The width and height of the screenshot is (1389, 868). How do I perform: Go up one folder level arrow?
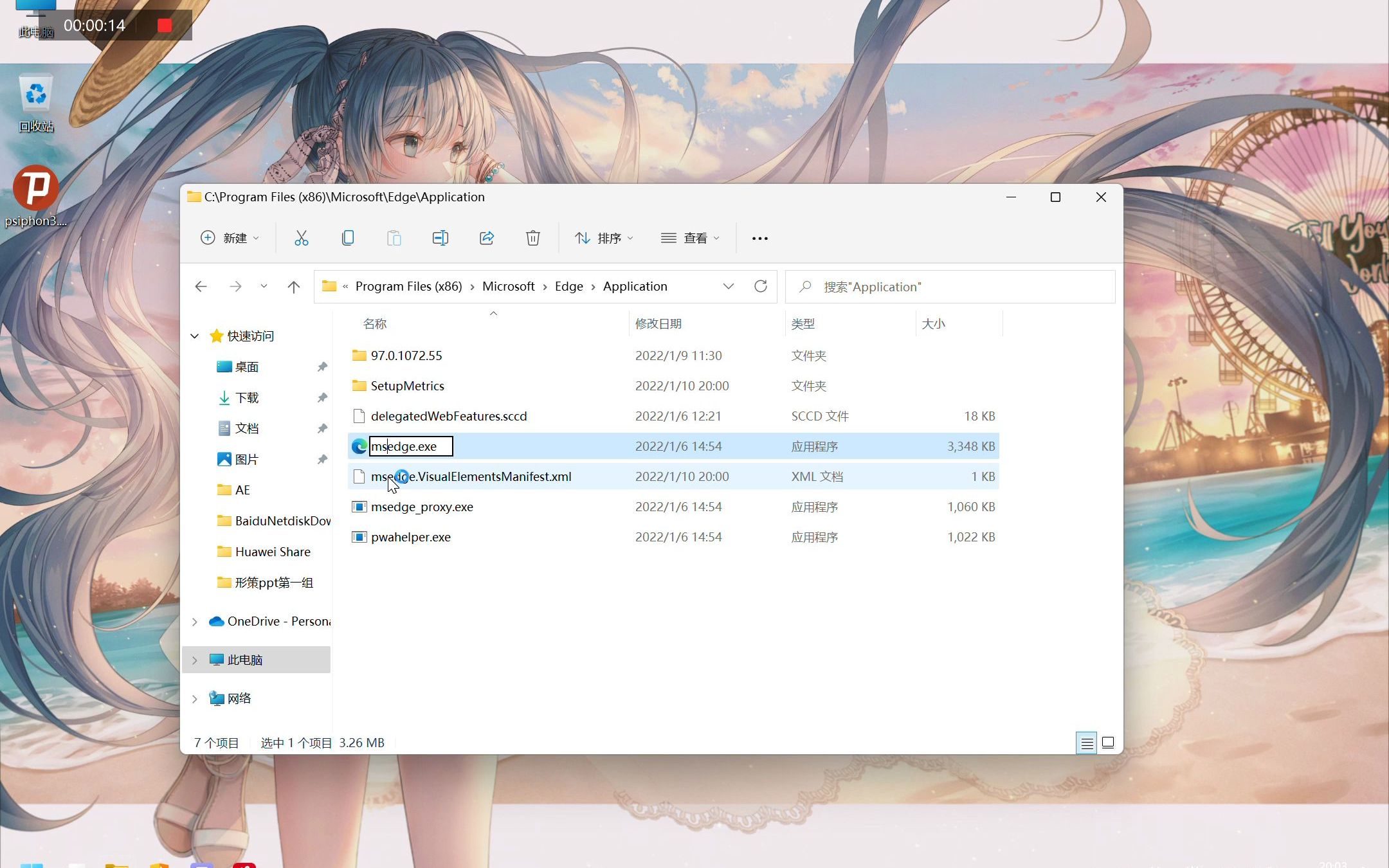(294, 287)
